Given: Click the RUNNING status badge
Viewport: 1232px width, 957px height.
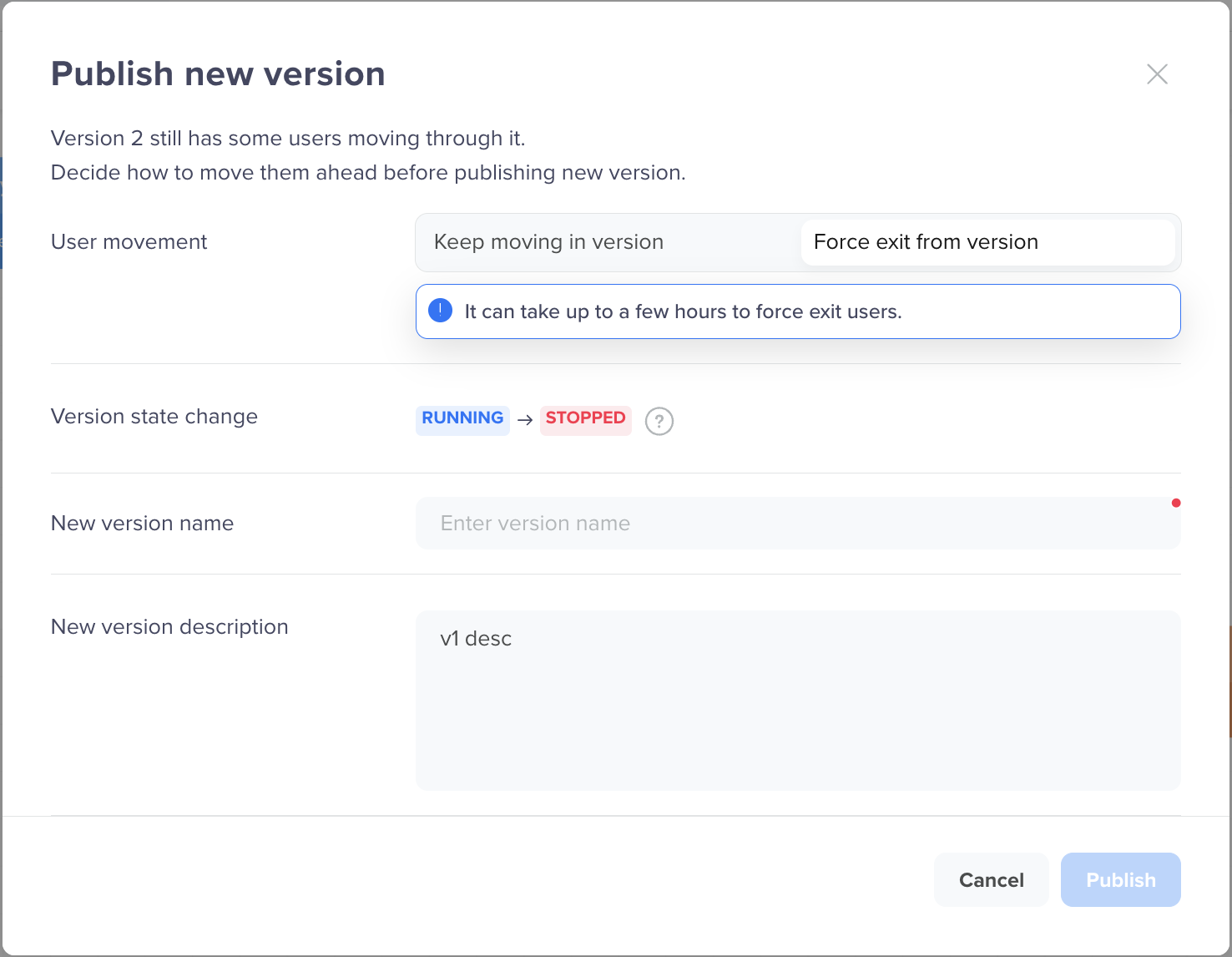Looking at the screenshot, I should [x=462, y=418].
